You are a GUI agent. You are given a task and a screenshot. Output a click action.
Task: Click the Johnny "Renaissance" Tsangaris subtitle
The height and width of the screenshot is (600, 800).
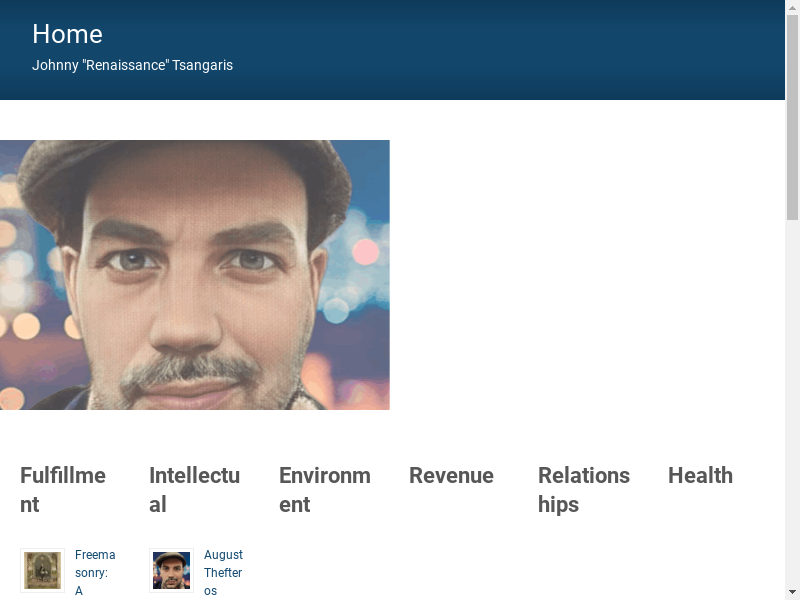click(x=132, y=65)
